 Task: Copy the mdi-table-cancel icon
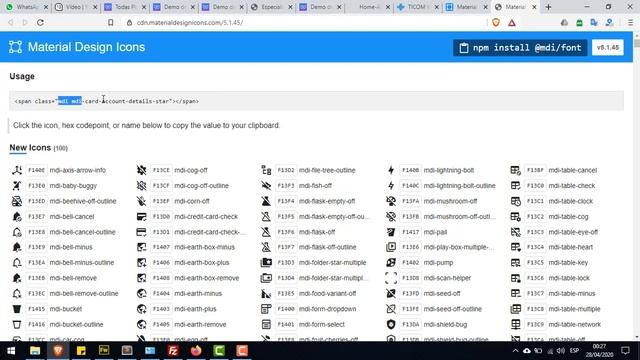pos(516,170)
